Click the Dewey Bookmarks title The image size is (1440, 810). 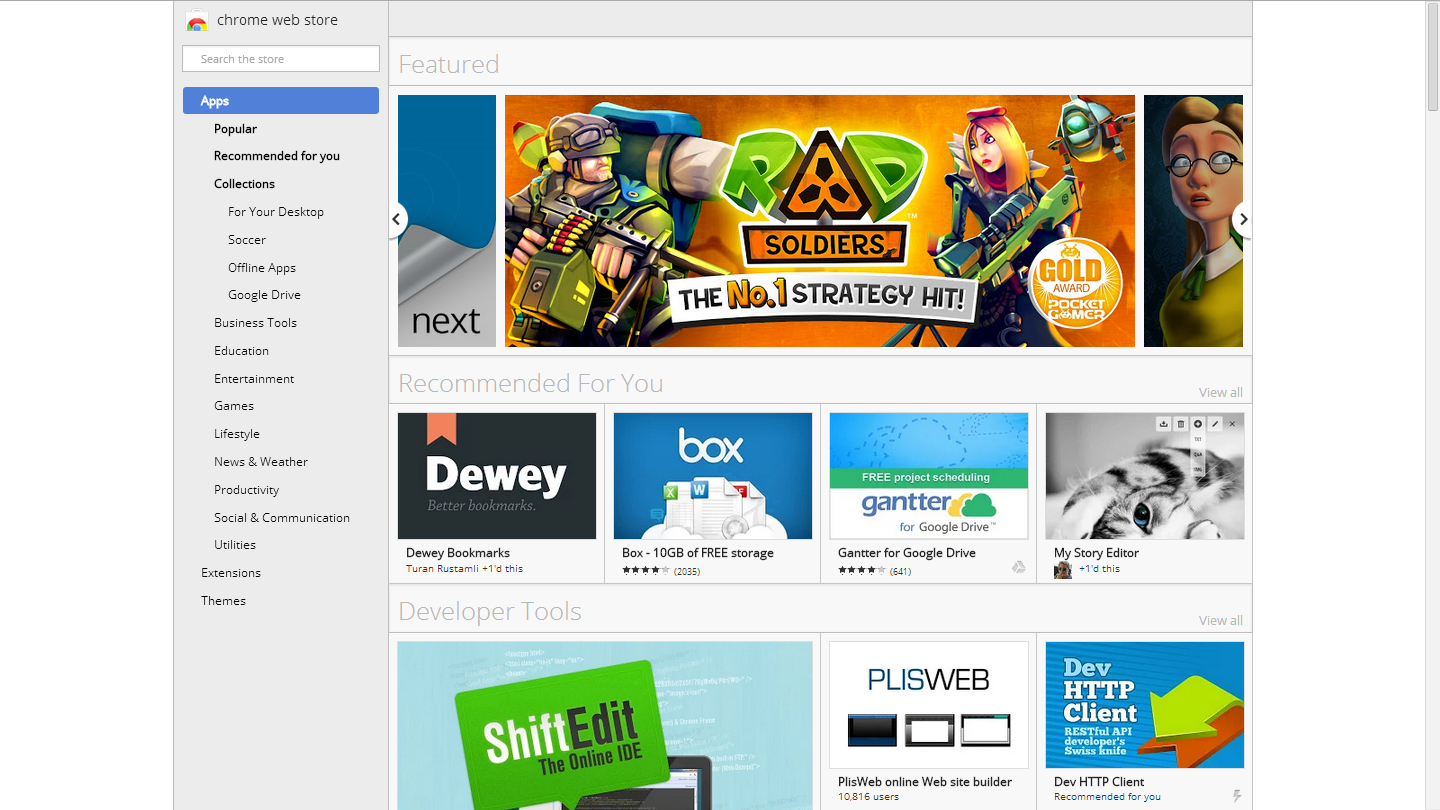coord(458,553)
